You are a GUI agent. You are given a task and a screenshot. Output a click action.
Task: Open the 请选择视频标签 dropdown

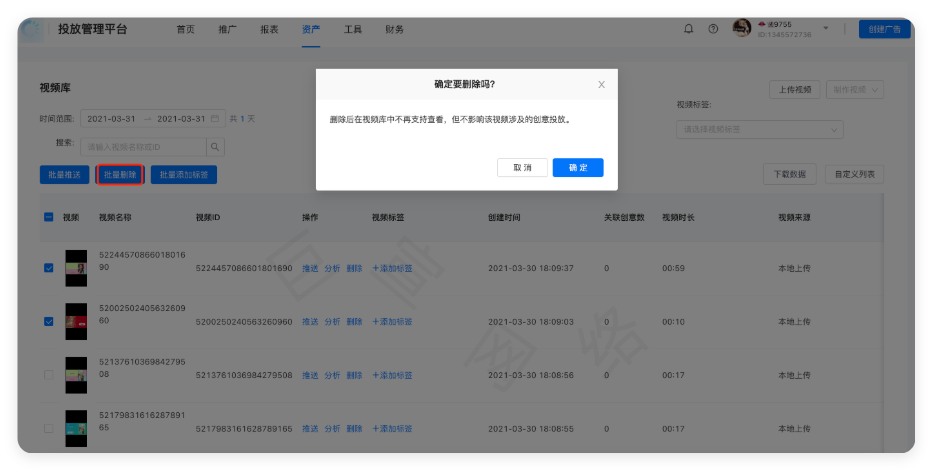(760, 130)
